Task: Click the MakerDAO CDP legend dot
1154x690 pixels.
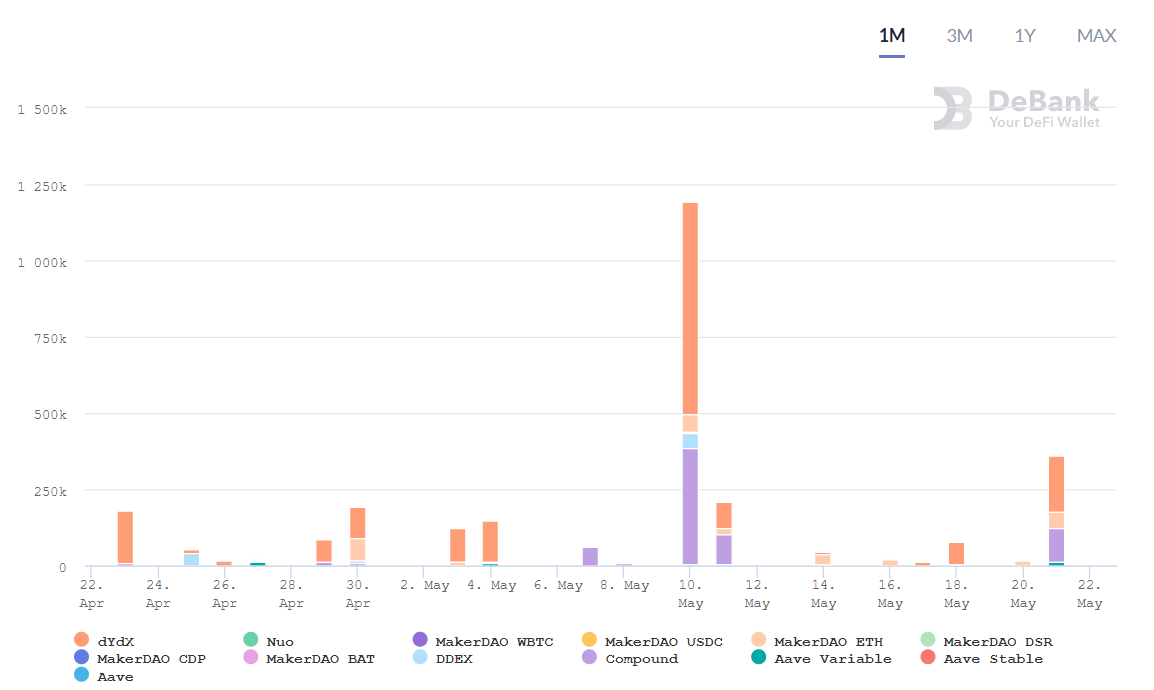Action: (82, 658)
